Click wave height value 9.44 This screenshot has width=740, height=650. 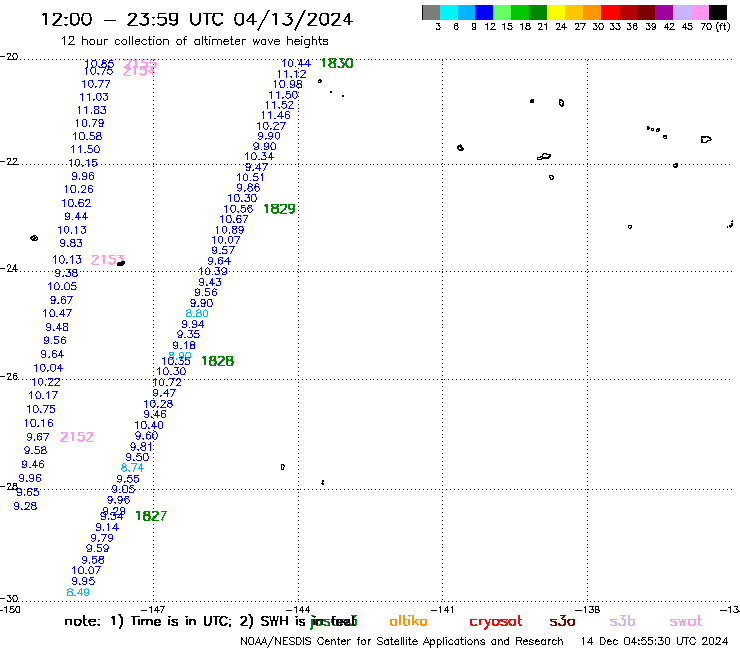pos(76,216)
